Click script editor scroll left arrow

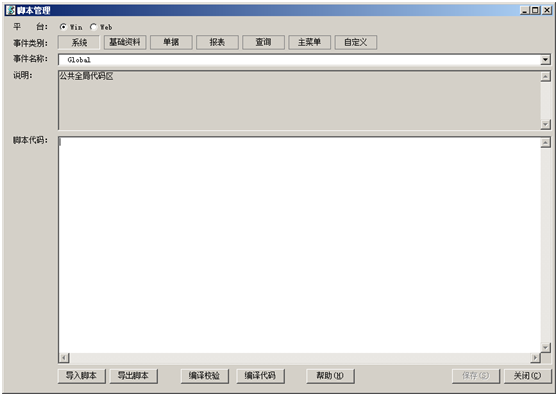pyautogui.click(x=64, y=358)
